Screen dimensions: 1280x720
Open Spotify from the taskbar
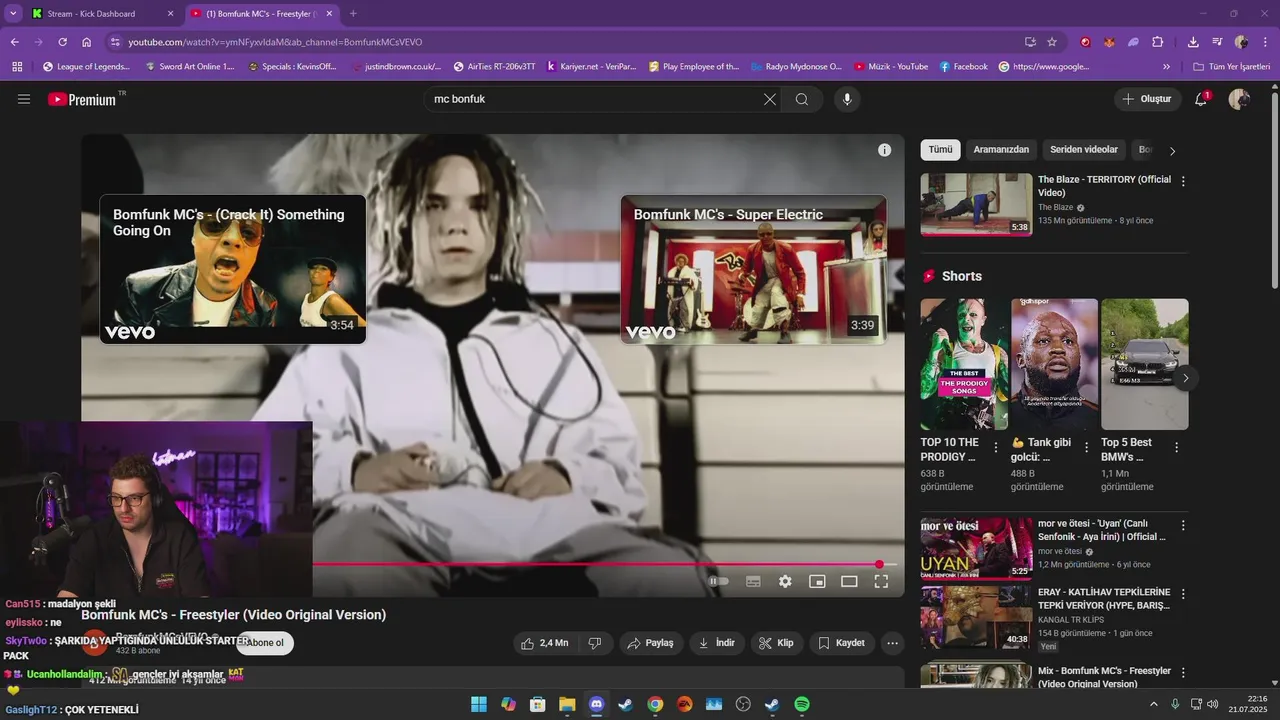(802, 704)
